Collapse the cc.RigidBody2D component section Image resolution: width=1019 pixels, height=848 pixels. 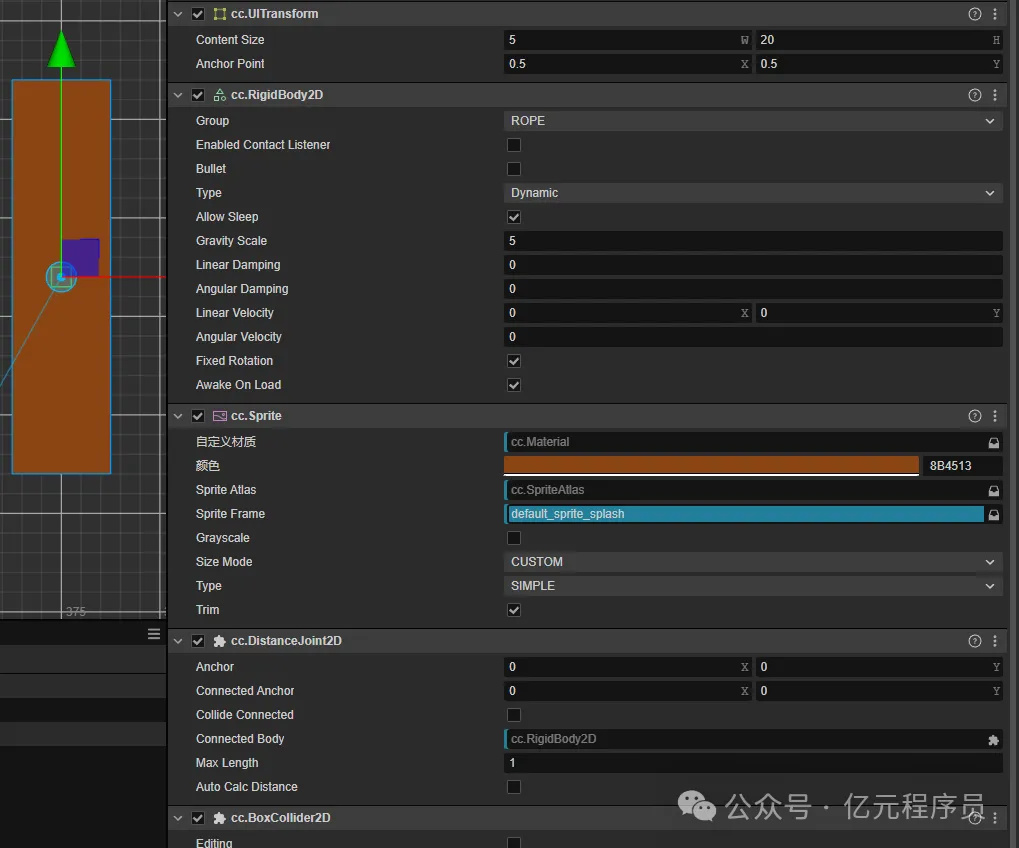178,95
